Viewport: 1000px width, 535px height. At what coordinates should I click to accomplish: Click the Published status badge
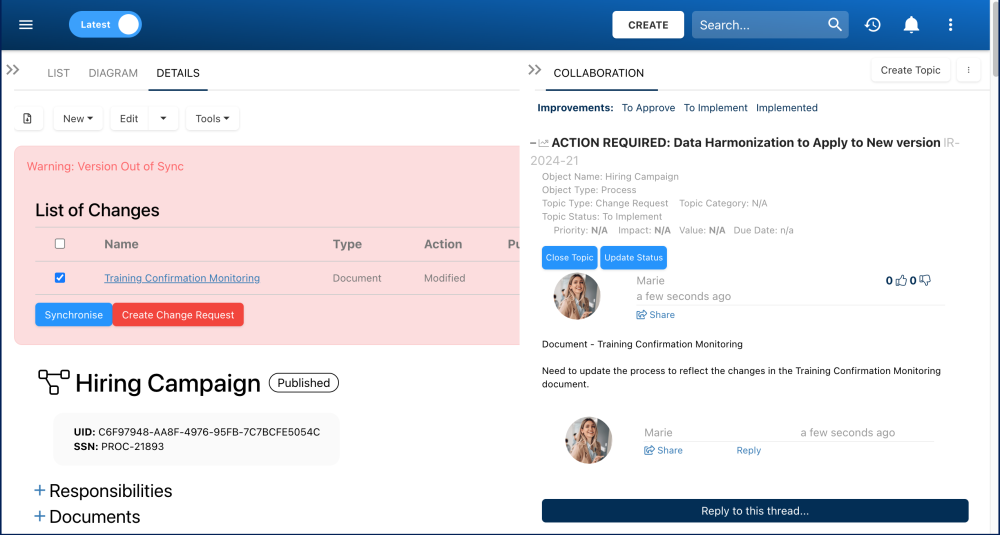point(304,383)
